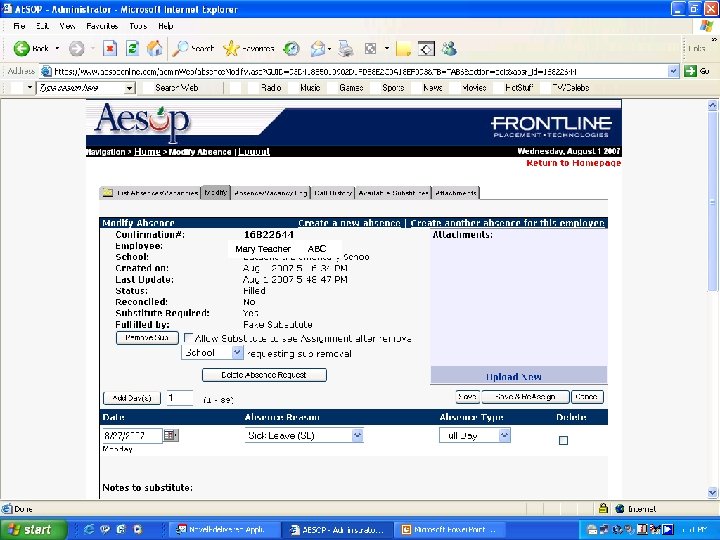720x540 pixels.
Task: Open the Tools menu
Action: pyautogui.click(x=138, y=26)
